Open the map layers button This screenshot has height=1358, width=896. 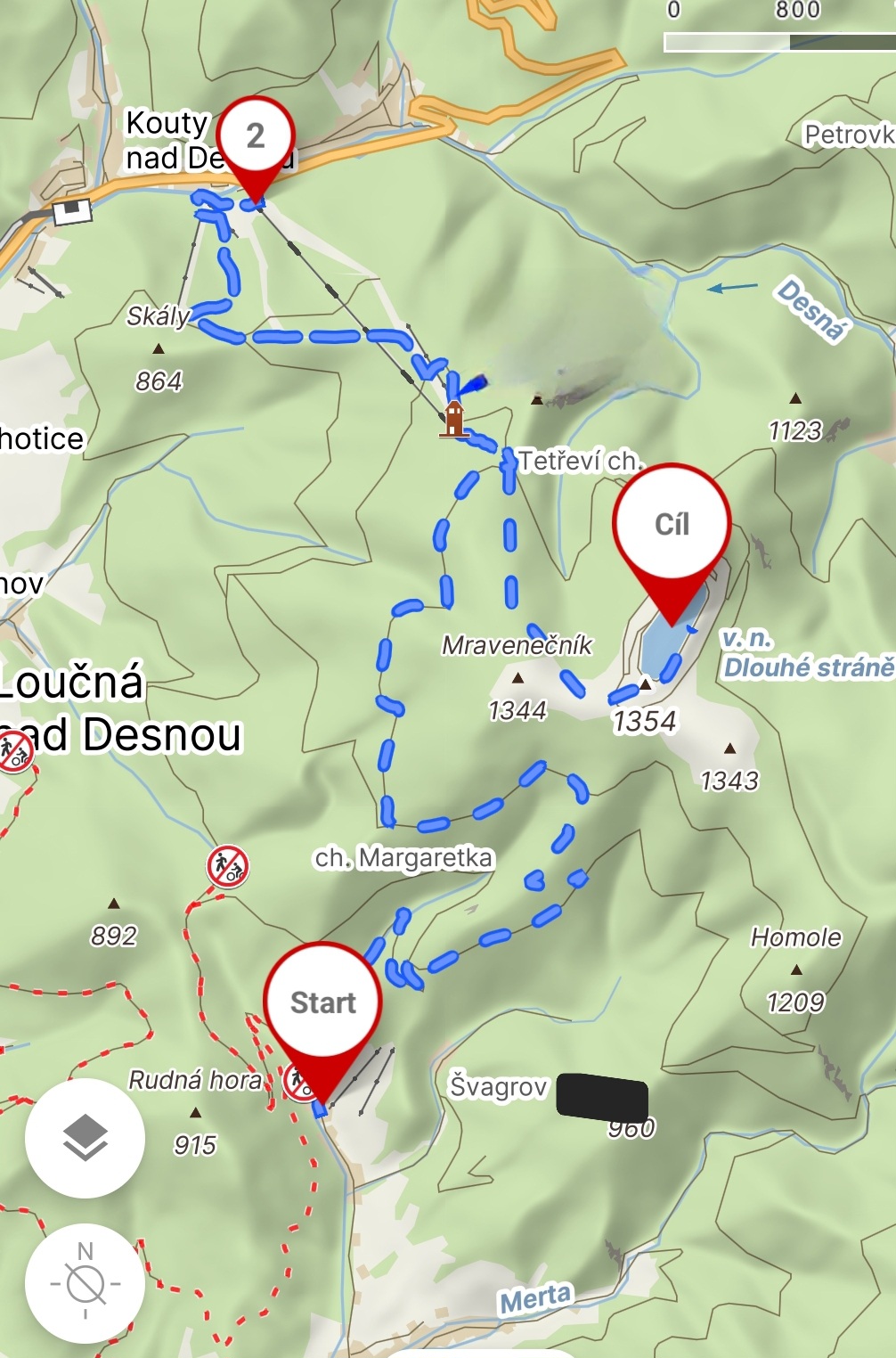pyautogui.click(x=85, y=1138)
